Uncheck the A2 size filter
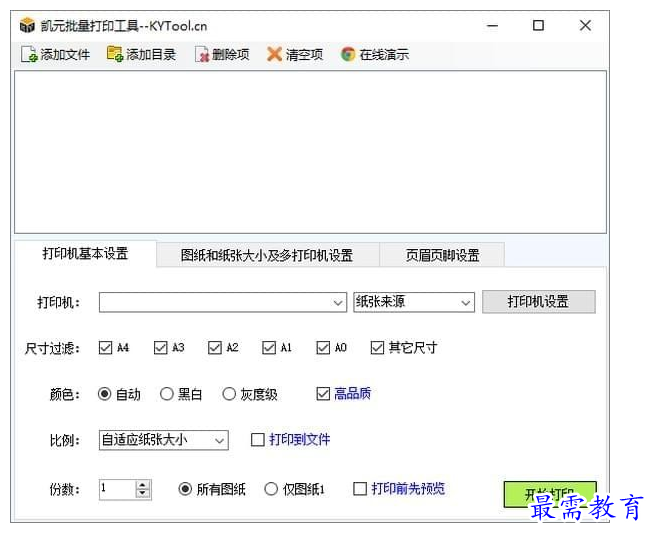Viewport: 652px width, 539px height. click(x=215, y=347)
